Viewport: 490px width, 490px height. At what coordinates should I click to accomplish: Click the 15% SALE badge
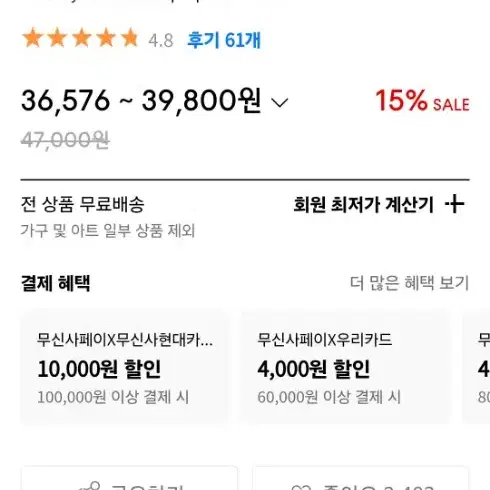(x=422, y=101)
